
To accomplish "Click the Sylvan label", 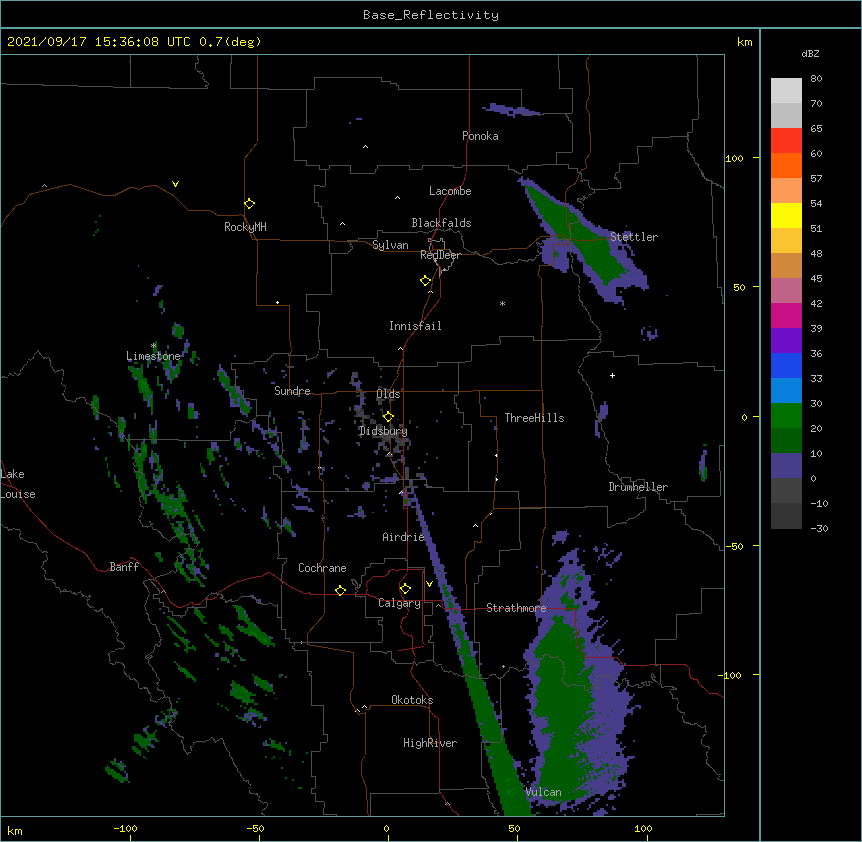I will 390,245.
